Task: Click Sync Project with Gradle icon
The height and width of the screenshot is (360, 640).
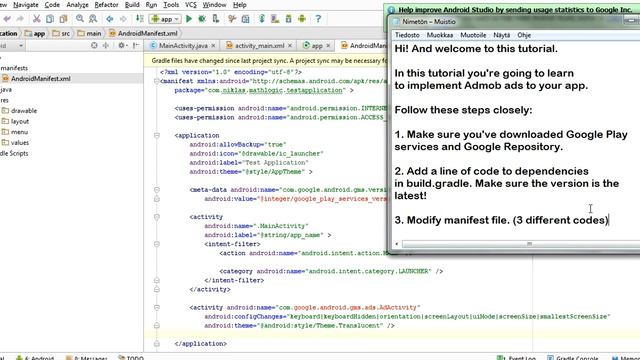Action: 262,19
